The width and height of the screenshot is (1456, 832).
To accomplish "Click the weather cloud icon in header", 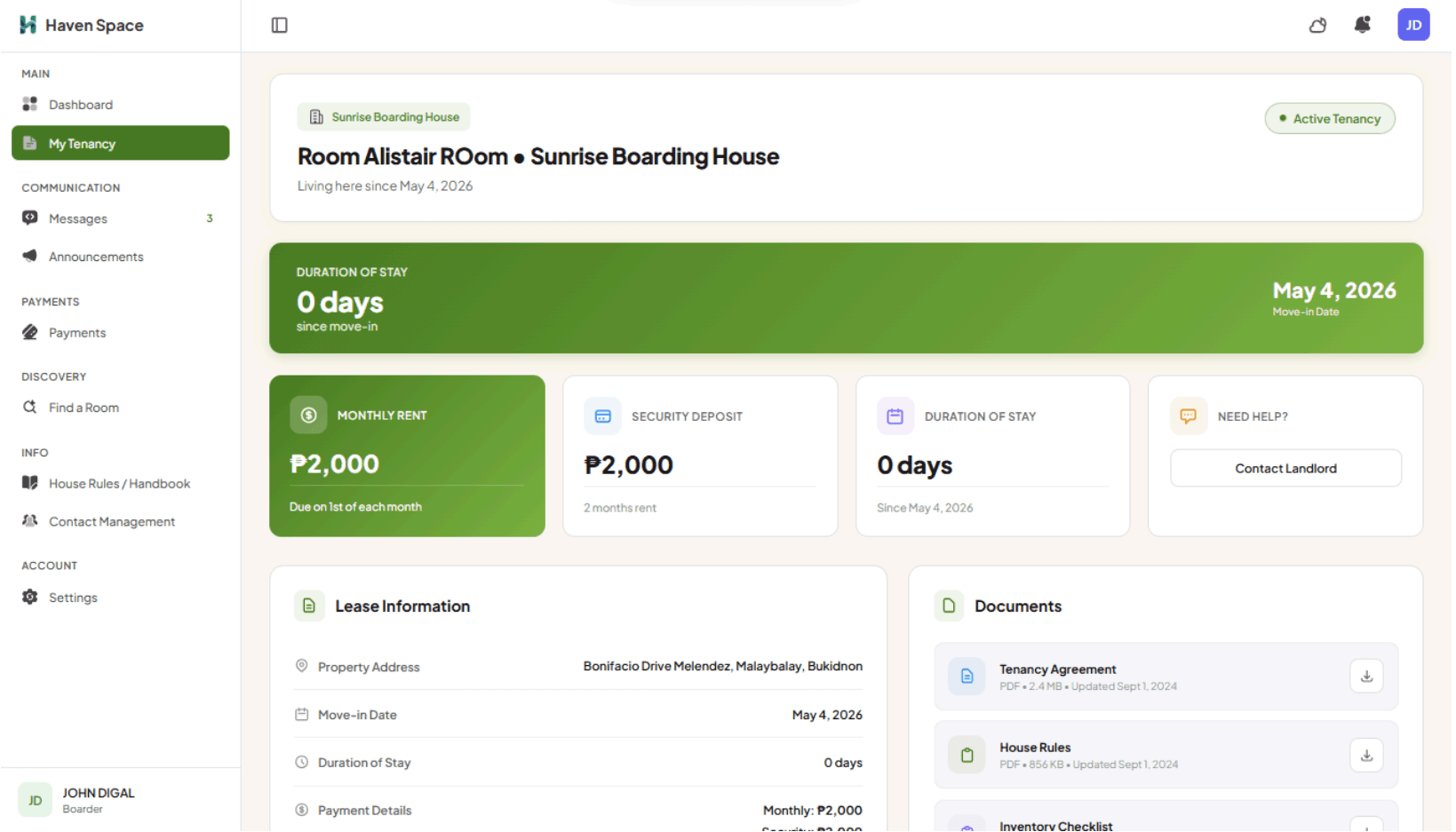I will (1317, 25).
